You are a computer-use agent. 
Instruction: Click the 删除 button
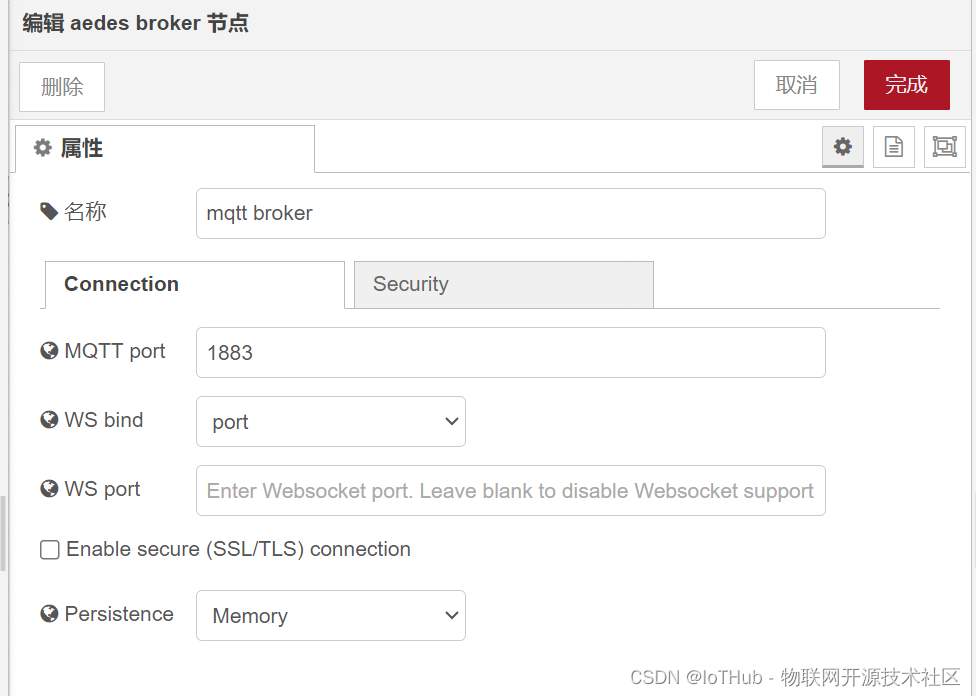[x=61, y=87]
